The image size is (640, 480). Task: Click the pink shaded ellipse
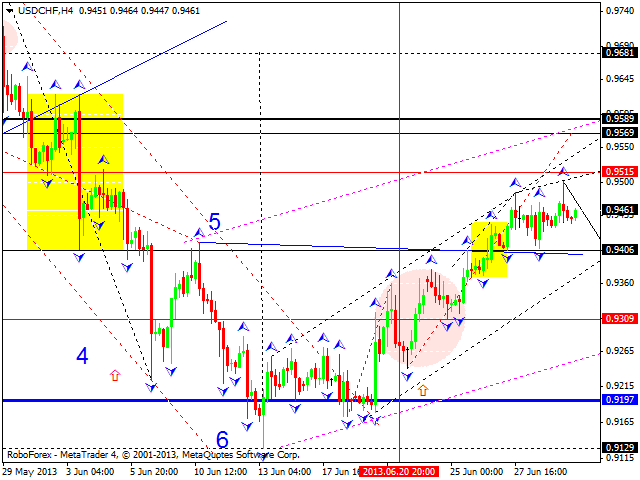point(420,315)
